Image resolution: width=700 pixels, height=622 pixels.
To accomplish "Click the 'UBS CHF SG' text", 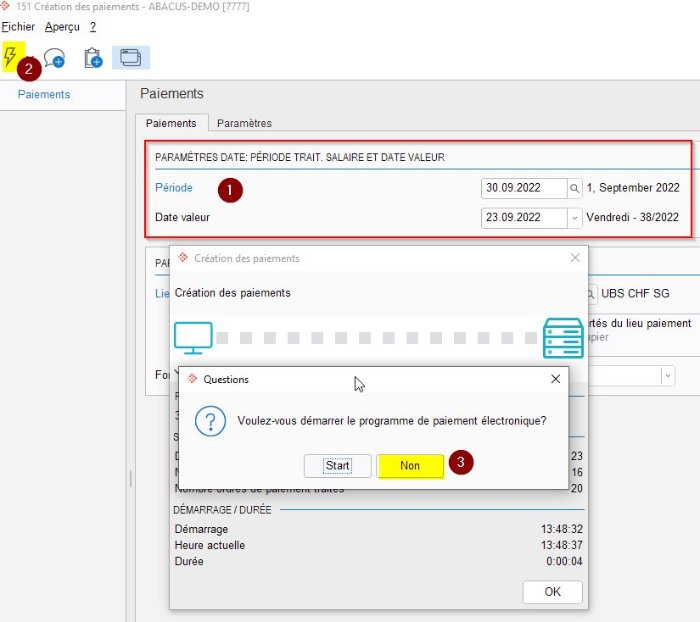I will click(x=635, y=293).
